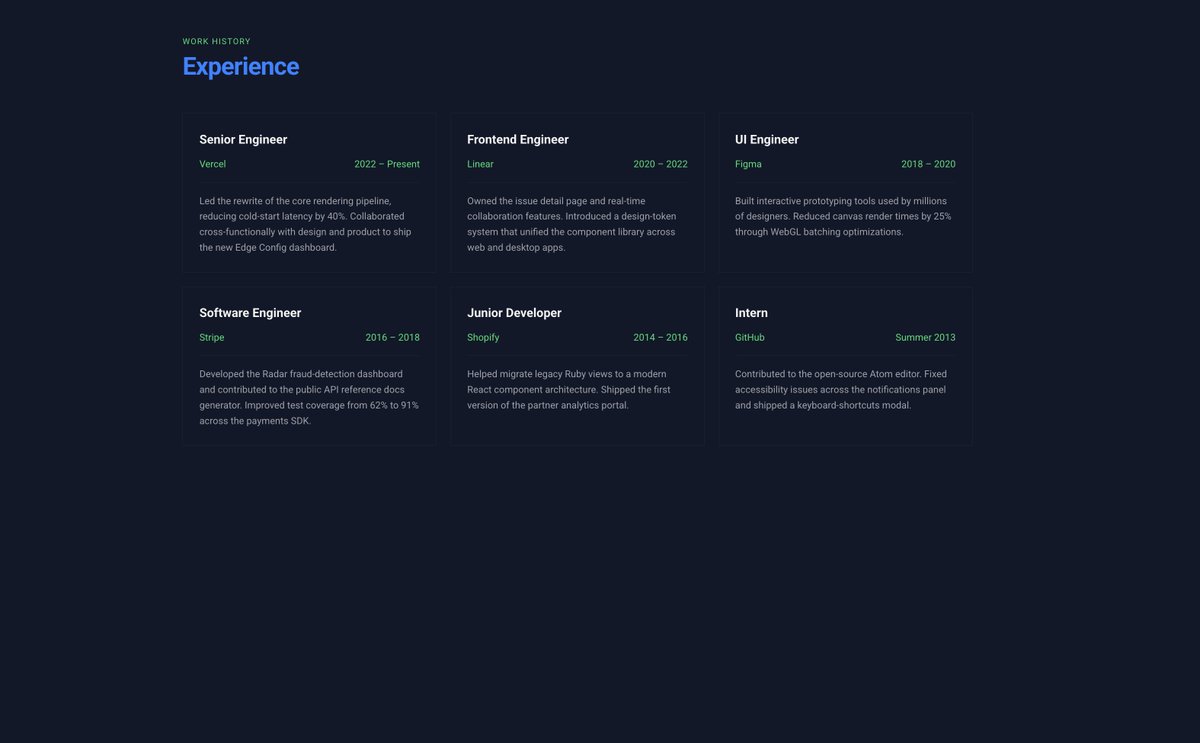Click the 2016 – 2018 date range

coord(392,338)
